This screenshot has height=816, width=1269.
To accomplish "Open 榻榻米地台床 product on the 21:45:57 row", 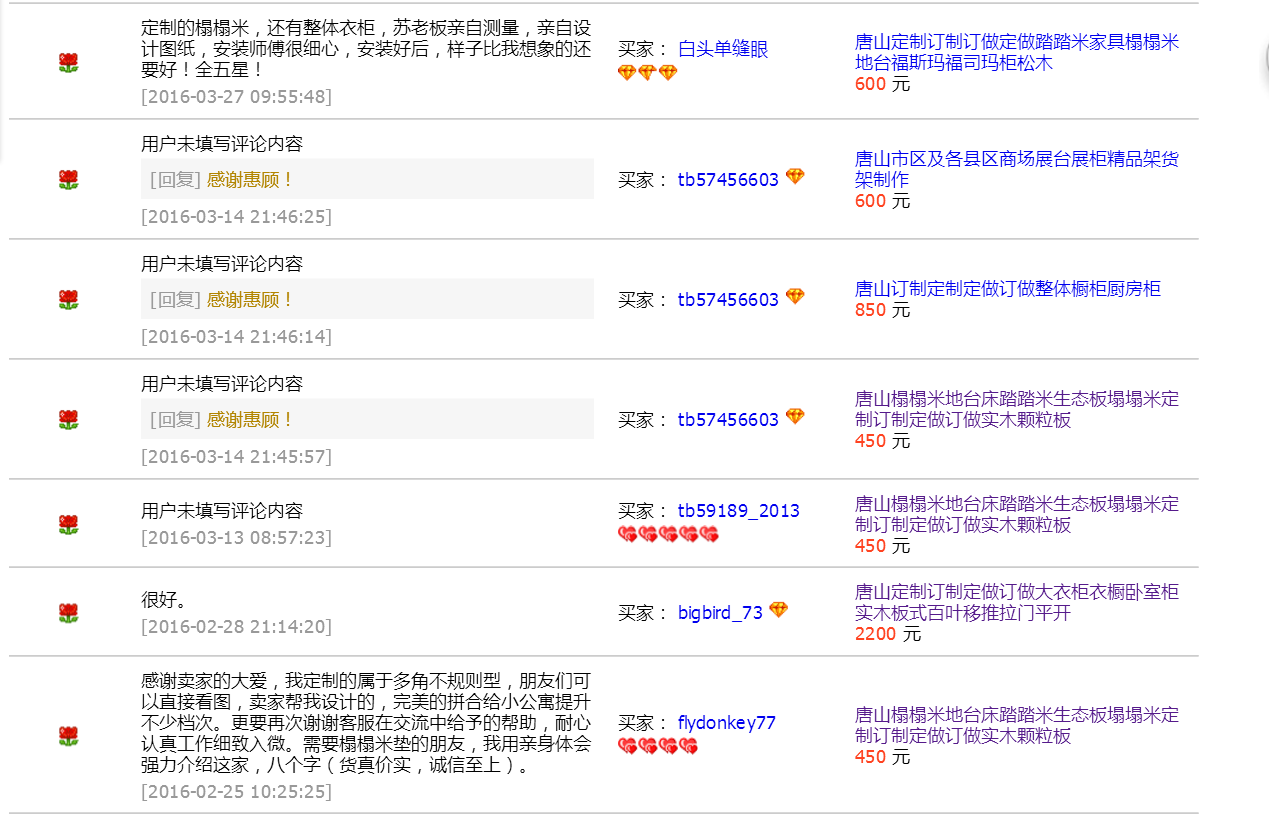I will click(1017, 410).
